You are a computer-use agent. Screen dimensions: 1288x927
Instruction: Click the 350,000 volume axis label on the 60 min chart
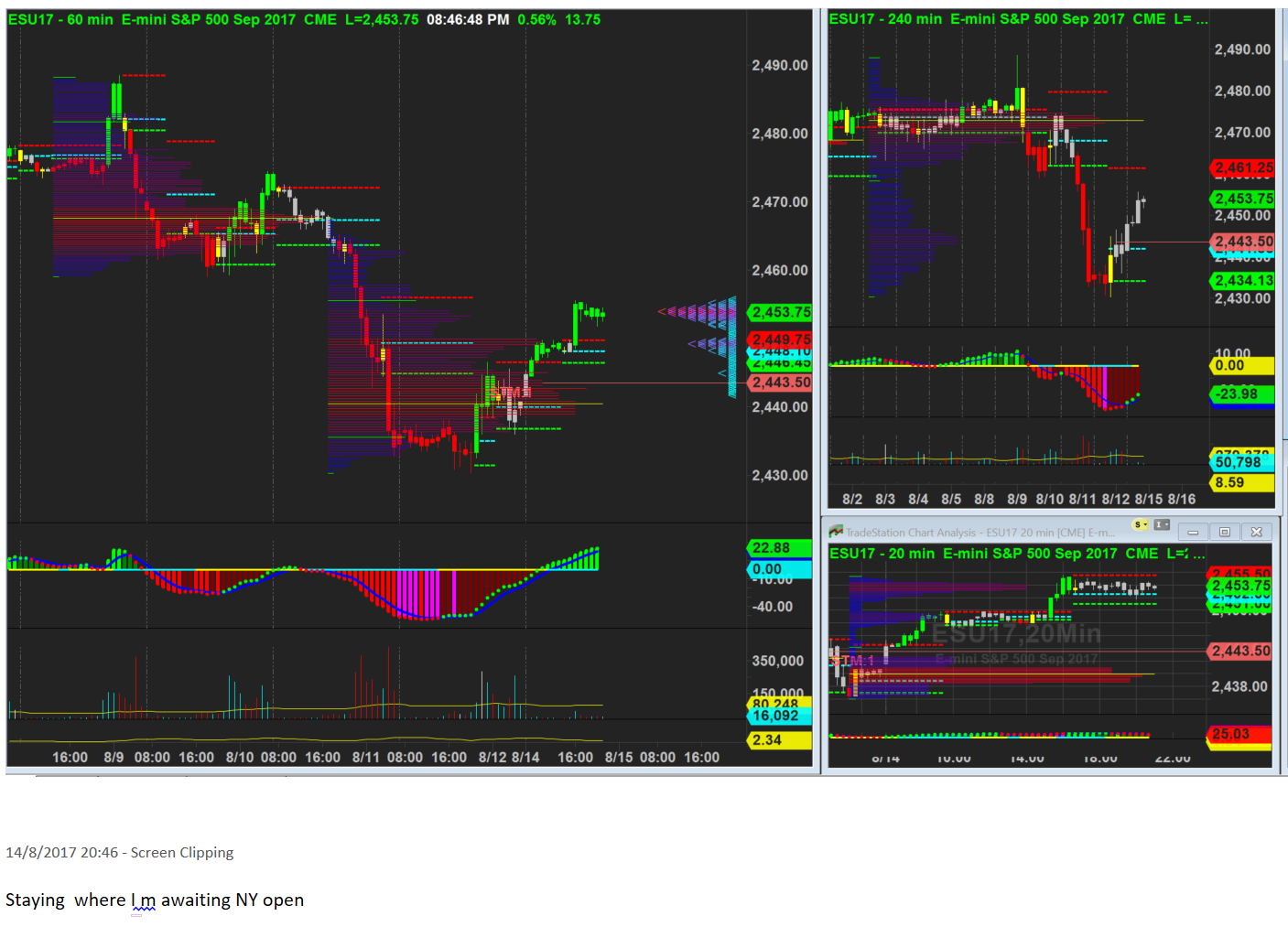tap(778, 661)
